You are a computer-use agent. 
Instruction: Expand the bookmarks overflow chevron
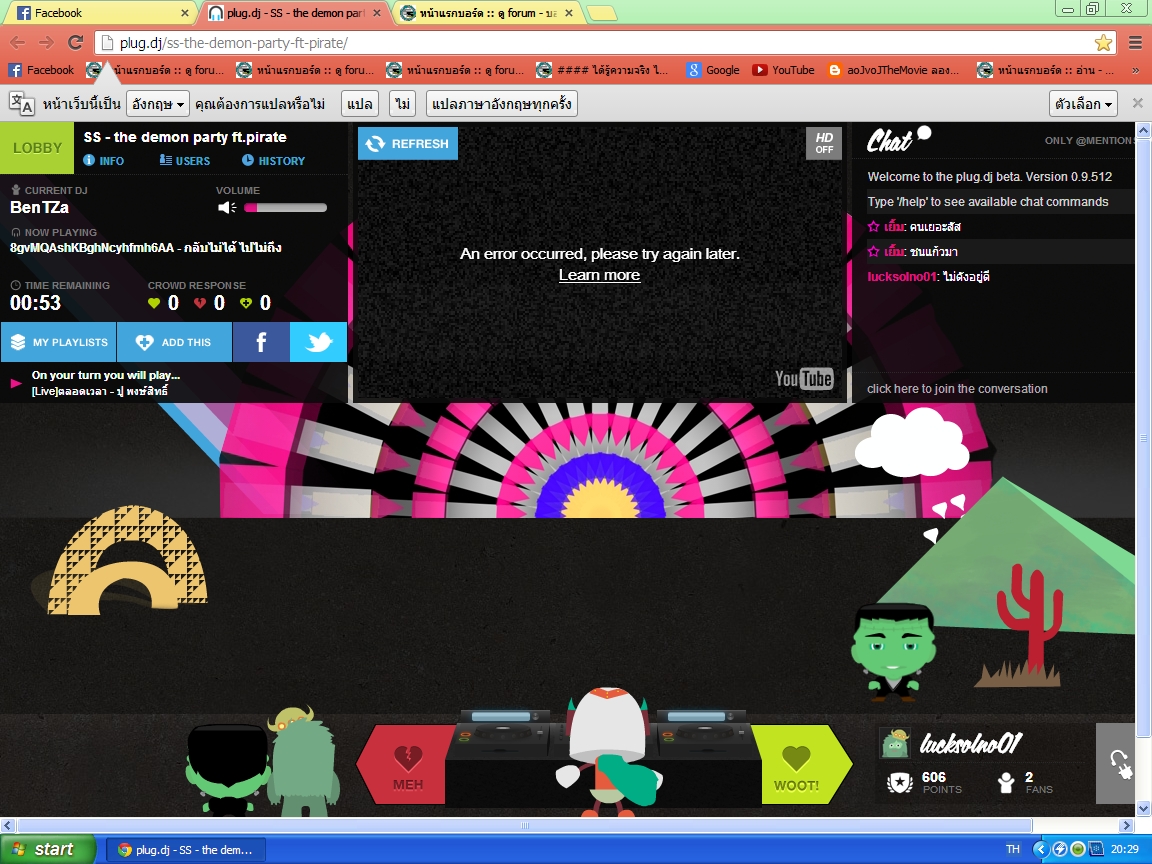pos(1138,71)
